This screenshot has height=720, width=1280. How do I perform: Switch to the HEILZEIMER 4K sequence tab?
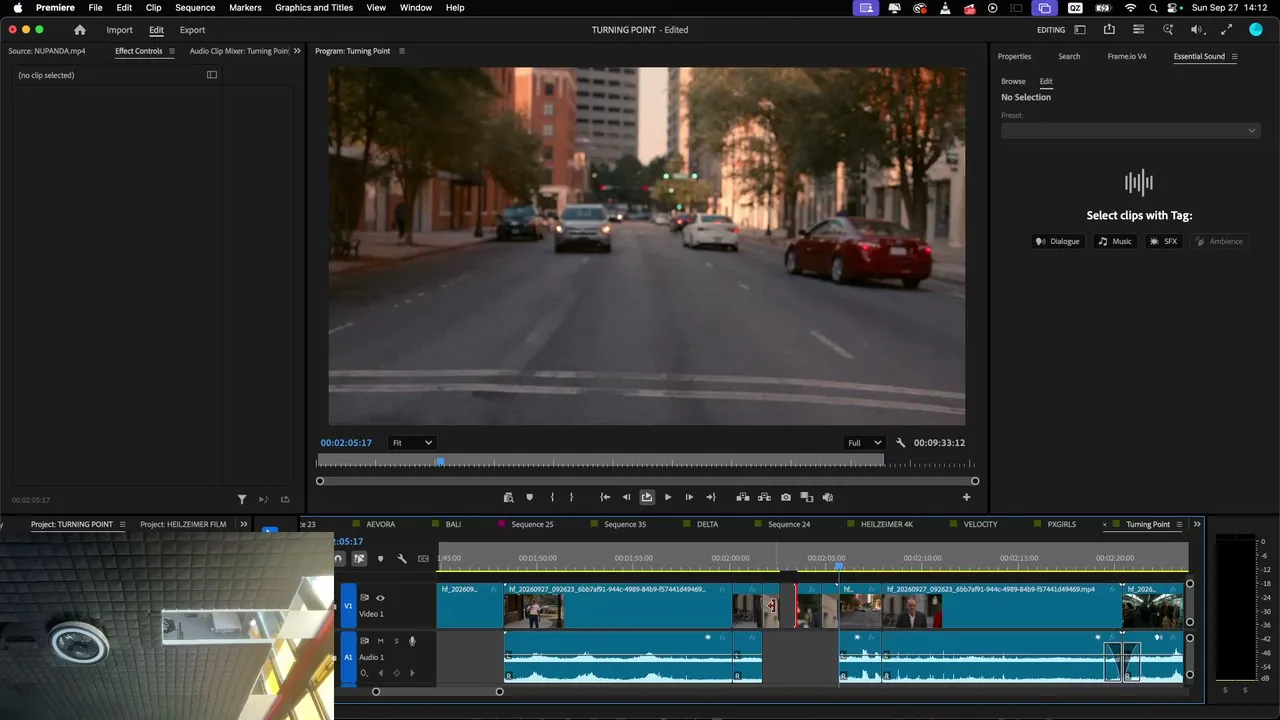[x=887, y=524]
